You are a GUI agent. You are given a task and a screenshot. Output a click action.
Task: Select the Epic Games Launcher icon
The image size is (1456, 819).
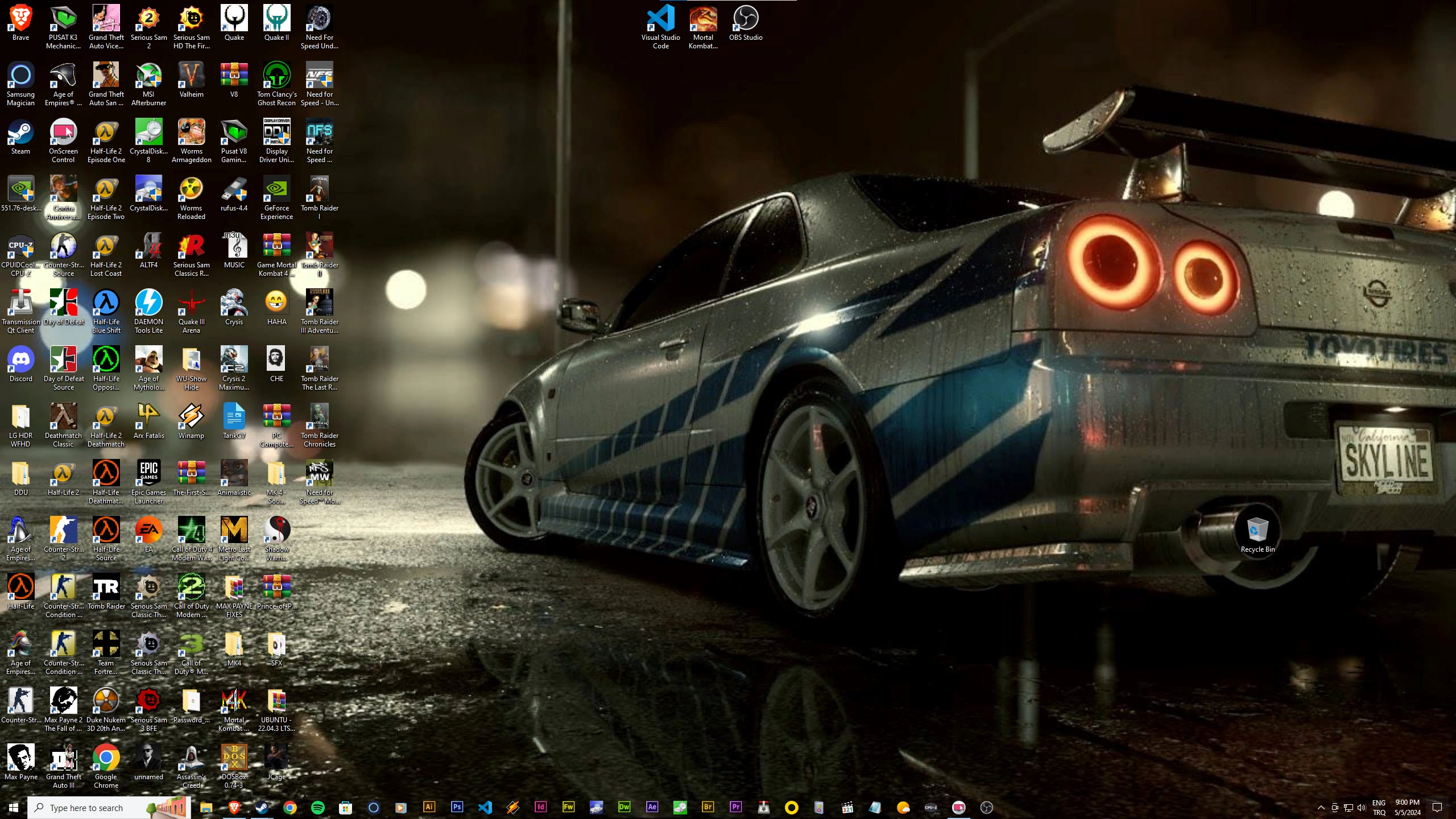pos(148,482)
